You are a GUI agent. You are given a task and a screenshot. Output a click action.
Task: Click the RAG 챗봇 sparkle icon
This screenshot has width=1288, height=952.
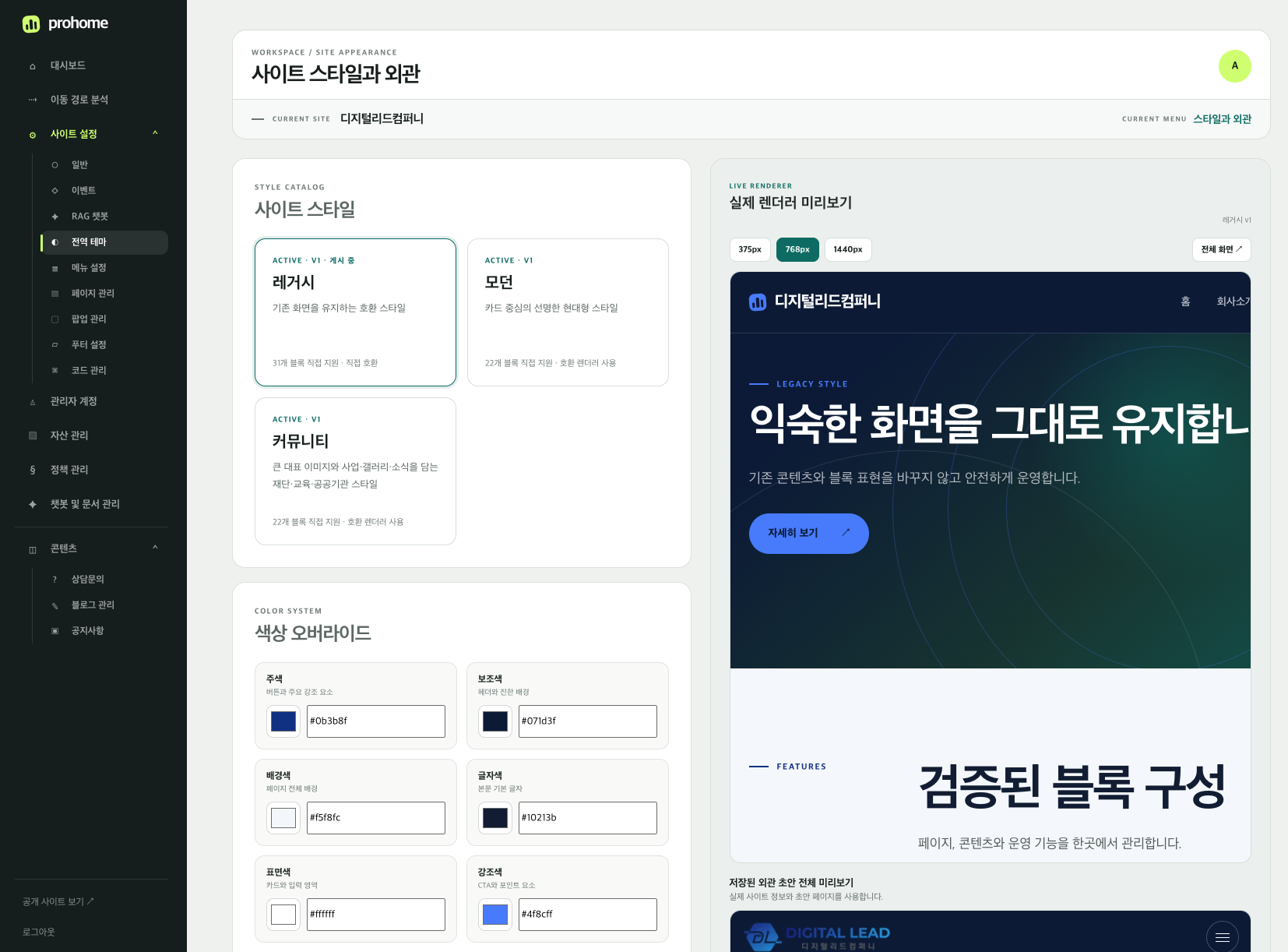click(x=55, y=217)
